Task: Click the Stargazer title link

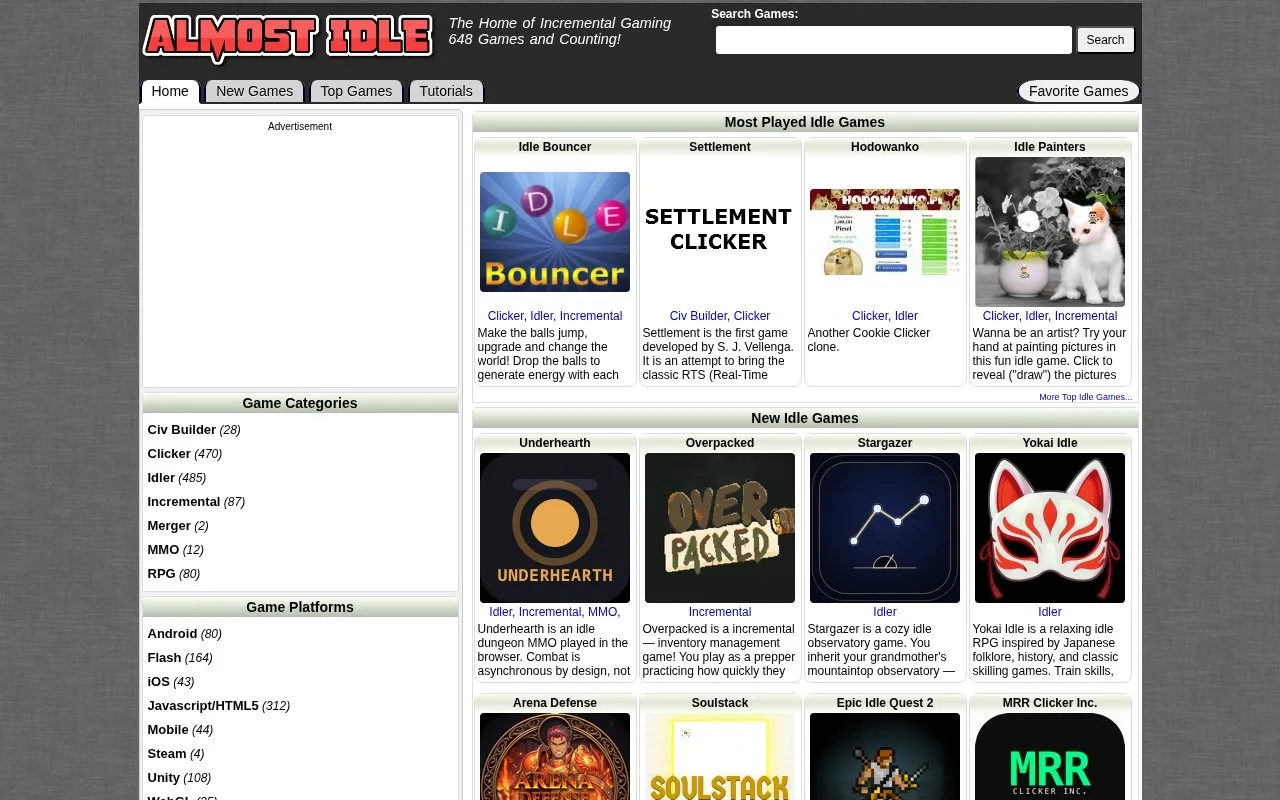Action: (885, 443)
